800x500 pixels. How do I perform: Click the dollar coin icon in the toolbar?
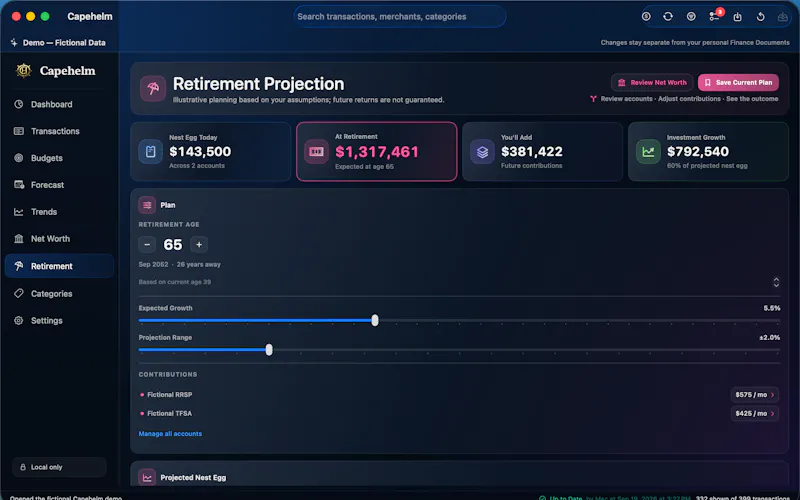pos(646,16)
